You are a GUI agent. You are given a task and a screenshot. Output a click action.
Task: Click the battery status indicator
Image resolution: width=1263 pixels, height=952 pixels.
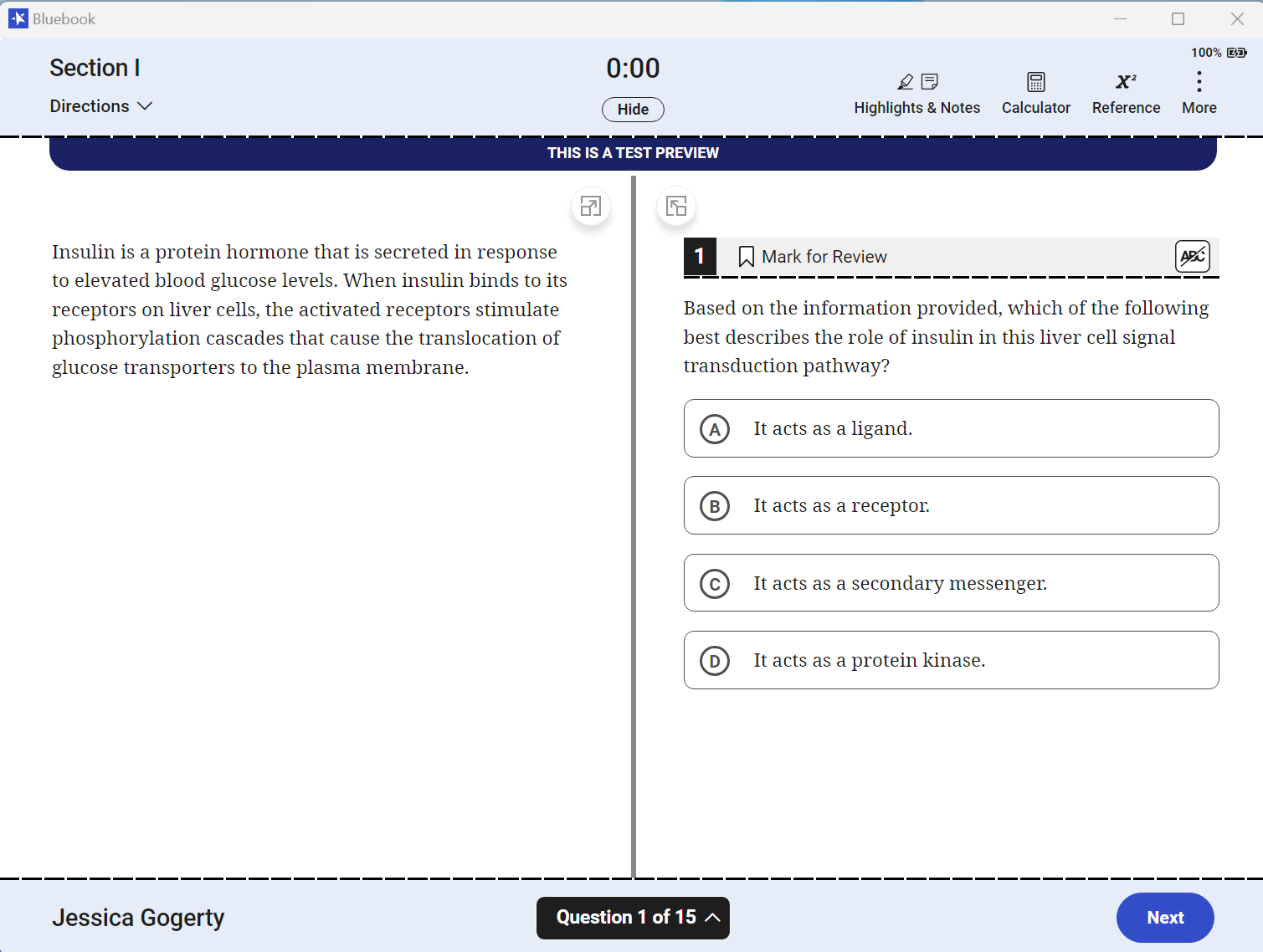(1219, 53)
